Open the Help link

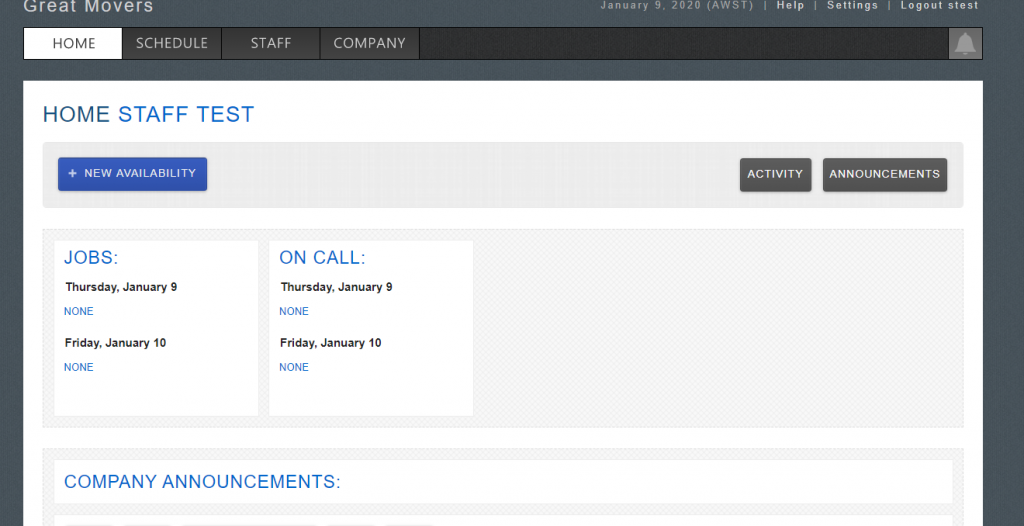coord(790,6)
